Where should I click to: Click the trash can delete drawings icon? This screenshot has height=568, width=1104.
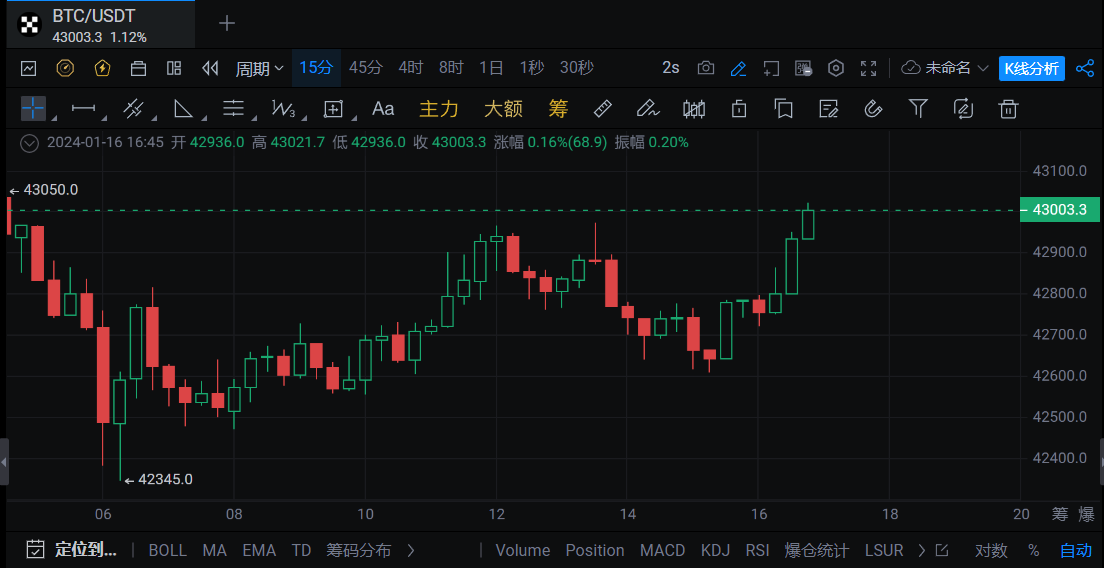(1009, 108)
